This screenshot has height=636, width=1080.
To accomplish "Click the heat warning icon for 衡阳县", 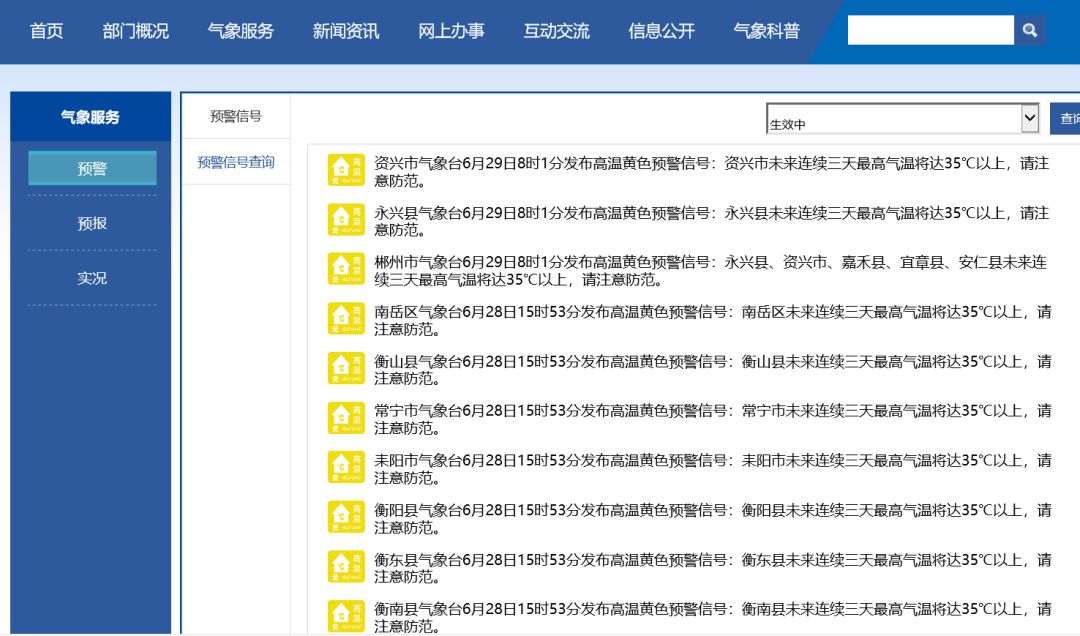I will pos(346,517).
